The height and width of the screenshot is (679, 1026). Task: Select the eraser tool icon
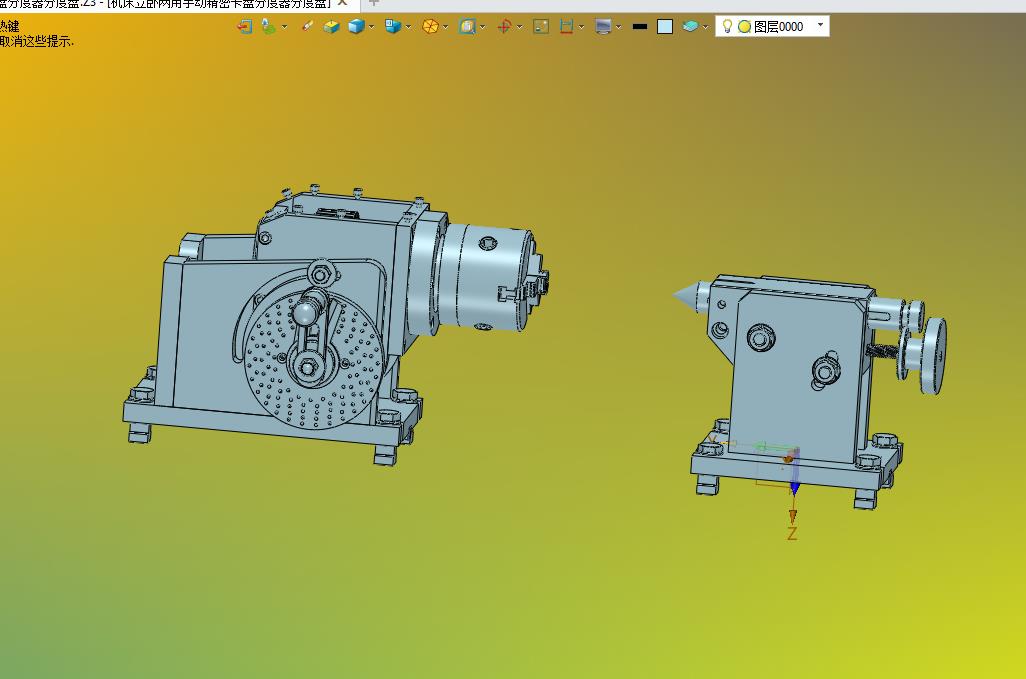click(x=307, y=27)
